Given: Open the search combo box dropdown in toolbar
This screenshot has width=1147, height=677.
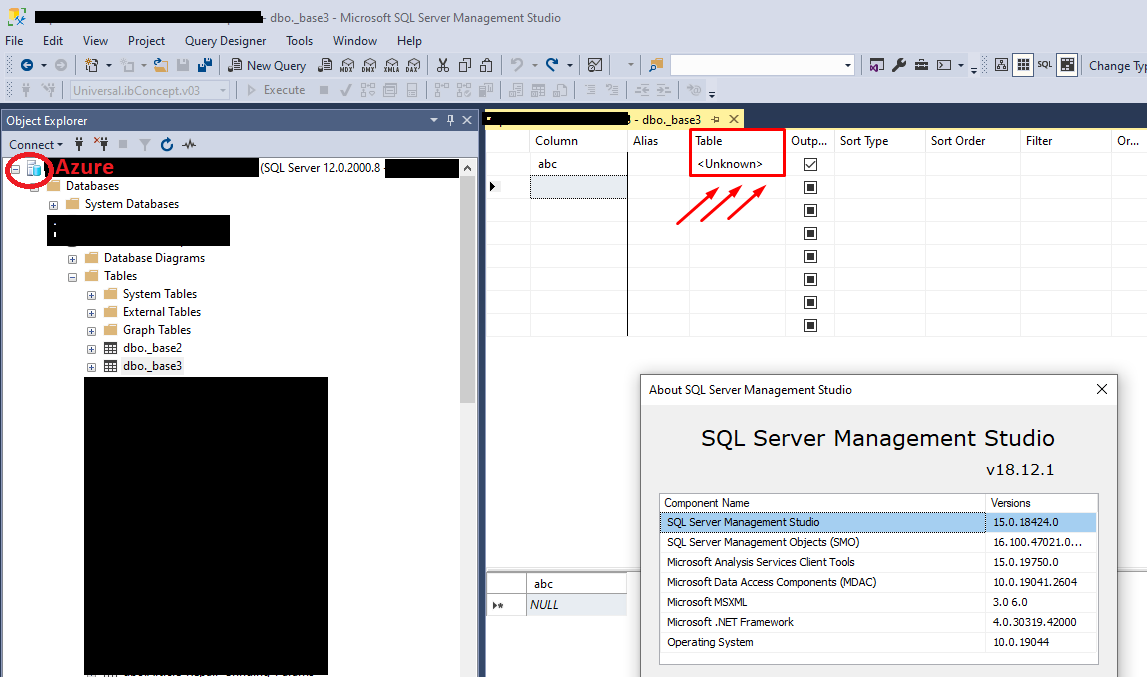Looking at the screenshot, I should pyautogui.click(x=847, y=65).
